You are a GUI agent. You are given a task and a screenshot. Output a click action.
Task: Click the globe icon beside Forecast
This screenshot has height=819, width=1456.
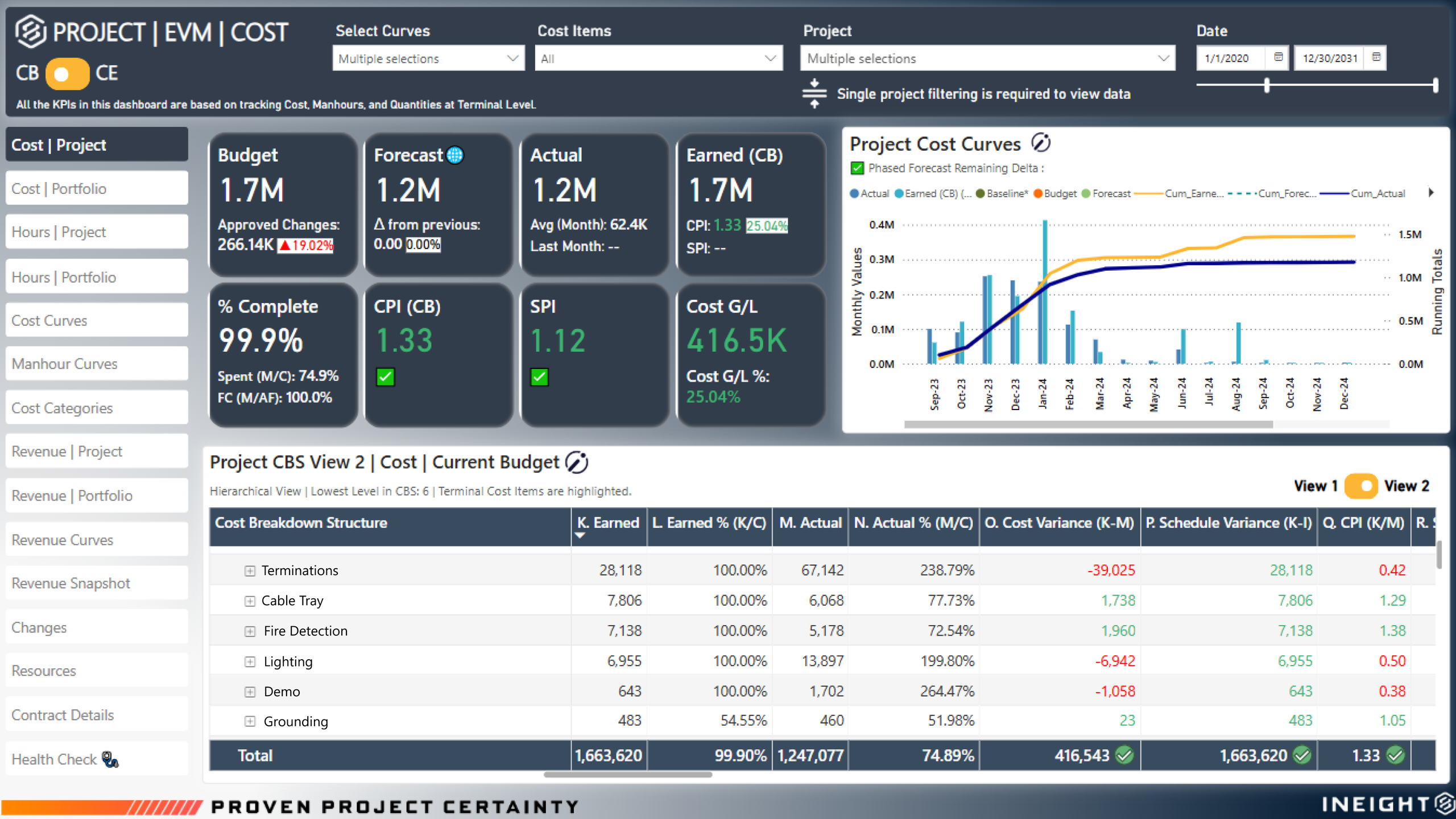pos(455,155)
